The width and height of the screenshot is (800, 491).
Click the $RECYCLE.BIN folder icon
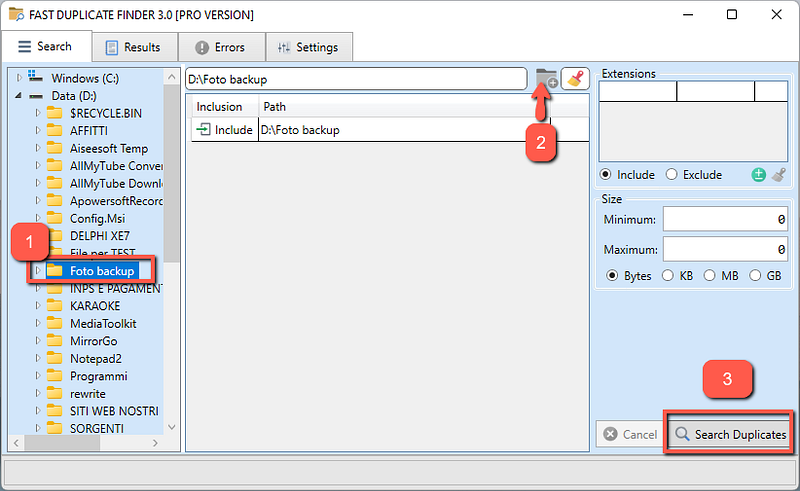tap(55, 113)
